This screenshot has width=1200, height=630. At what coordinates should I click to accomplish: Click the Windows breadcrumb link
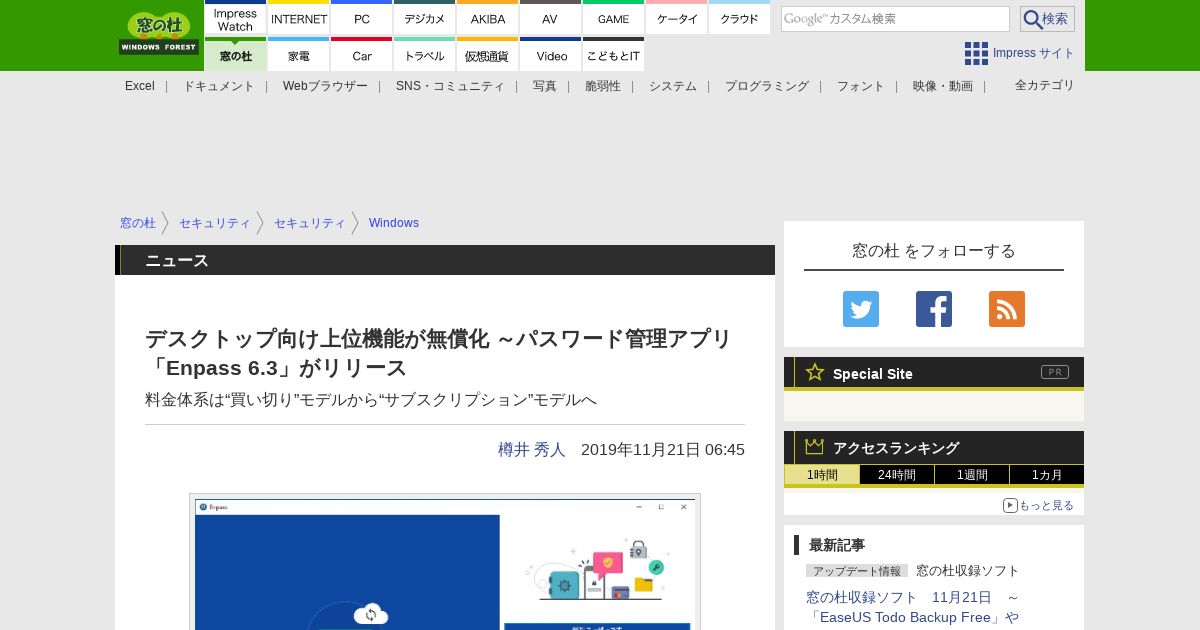point(394,223)
